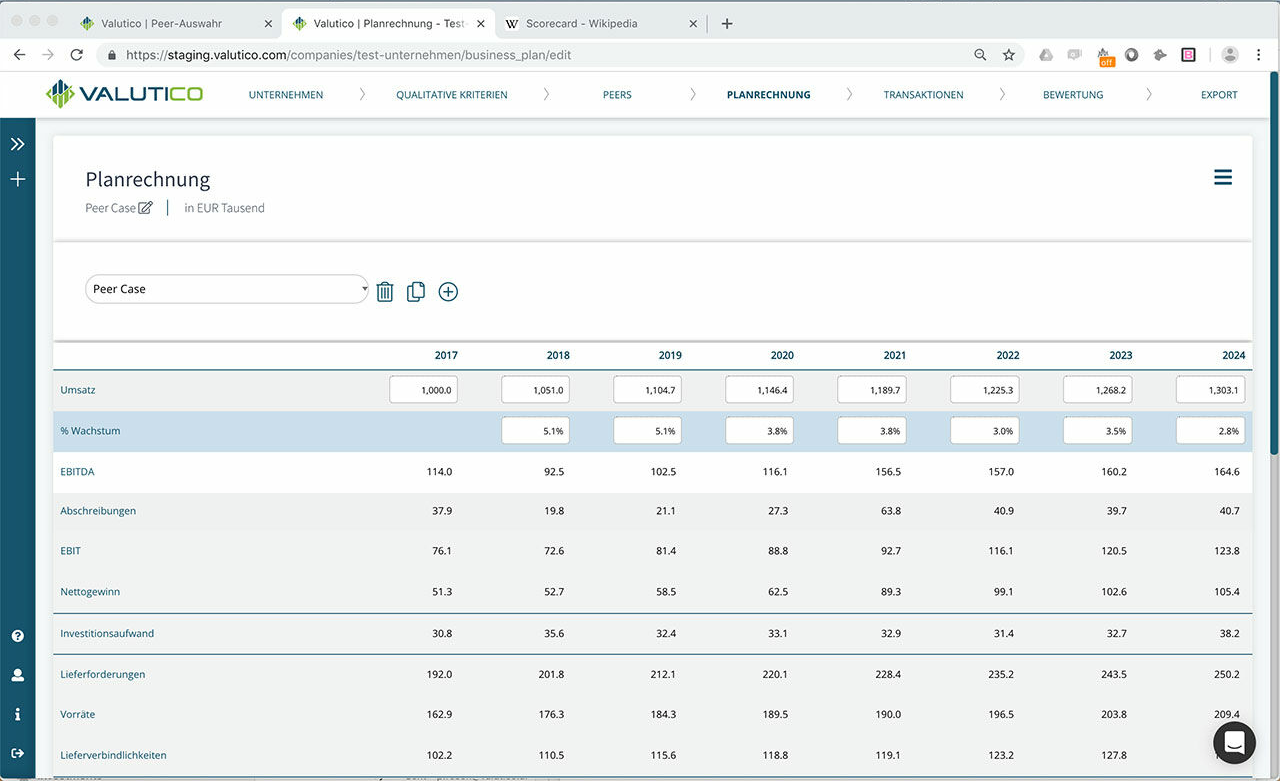
Task: Open the hamburger menu above the Planrechnung table
Action: point(1222,176)
